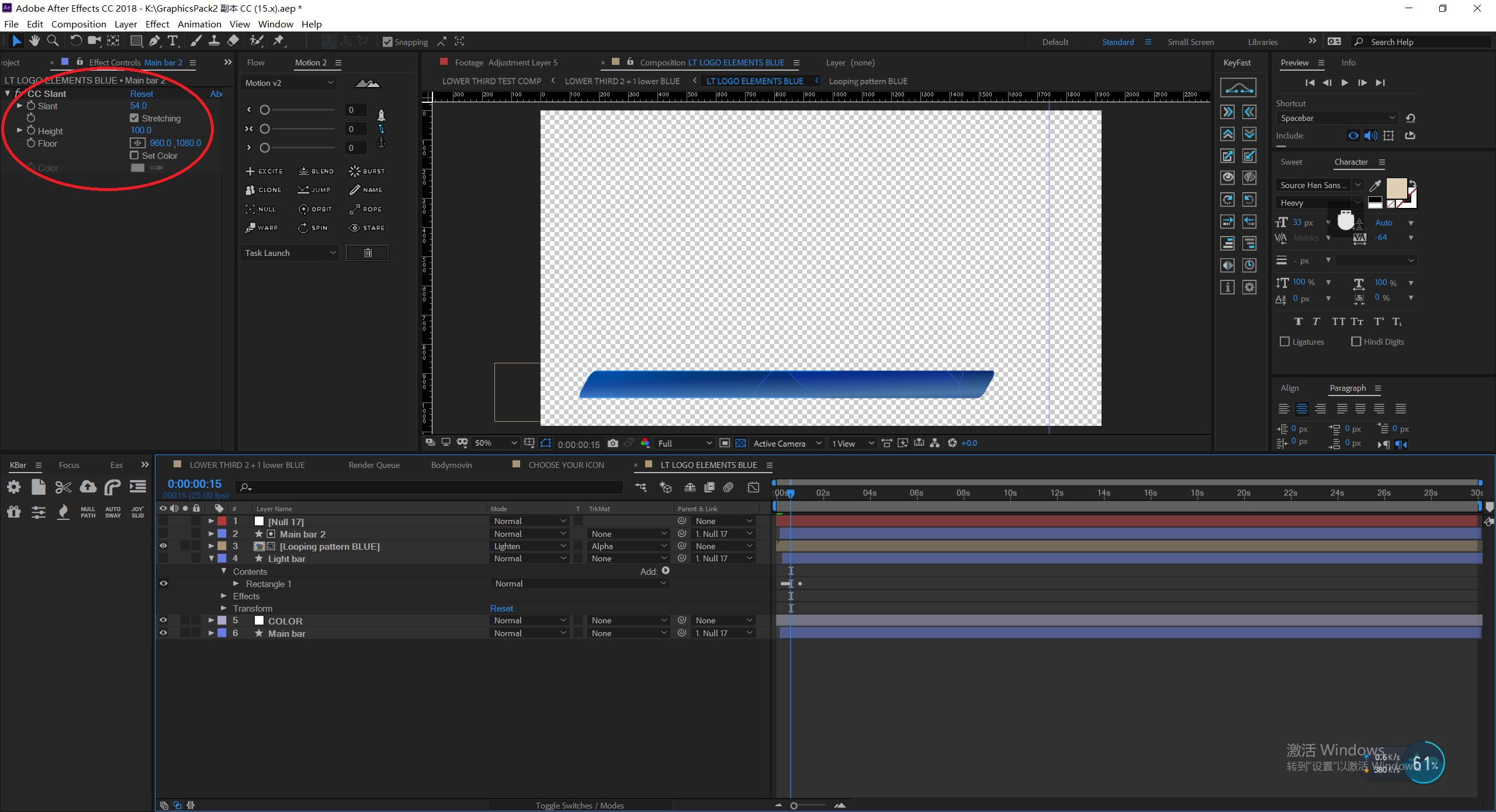Select the Hand tool
The image size is (1496, 812).
click(34, 41)
